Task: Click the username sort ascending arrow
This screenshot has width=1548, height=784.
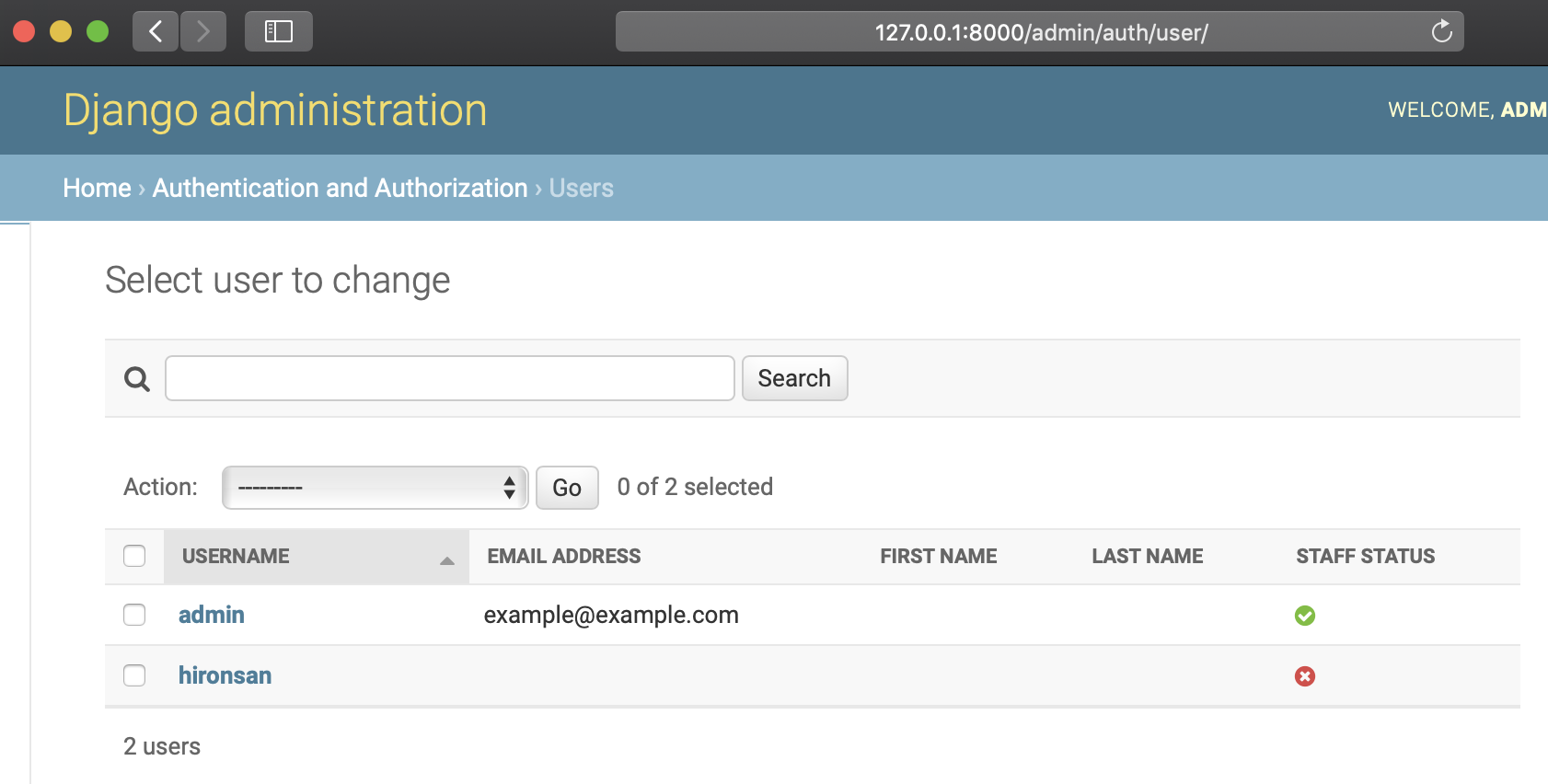Action: [447, 560]
